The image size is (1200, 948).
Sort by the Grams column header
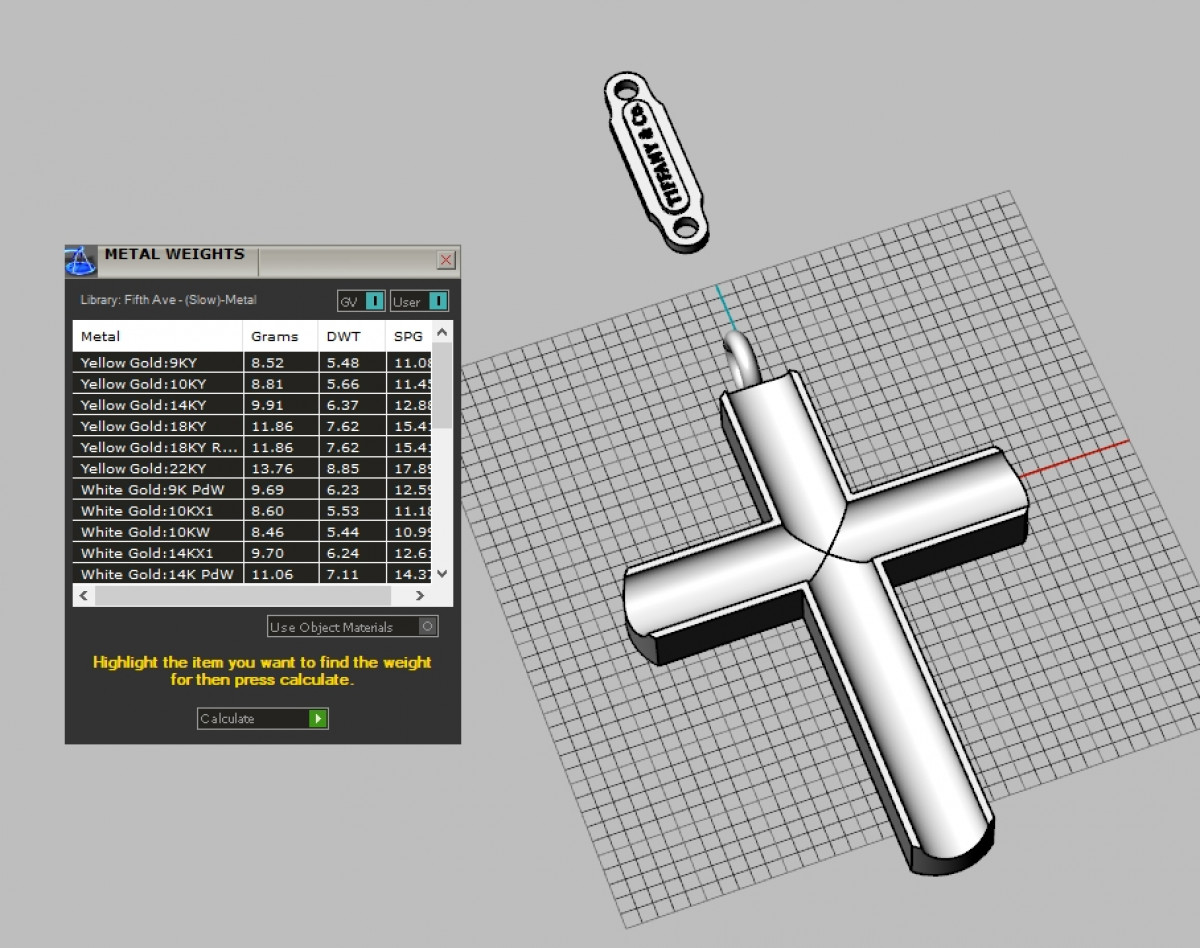click(281, 336)
